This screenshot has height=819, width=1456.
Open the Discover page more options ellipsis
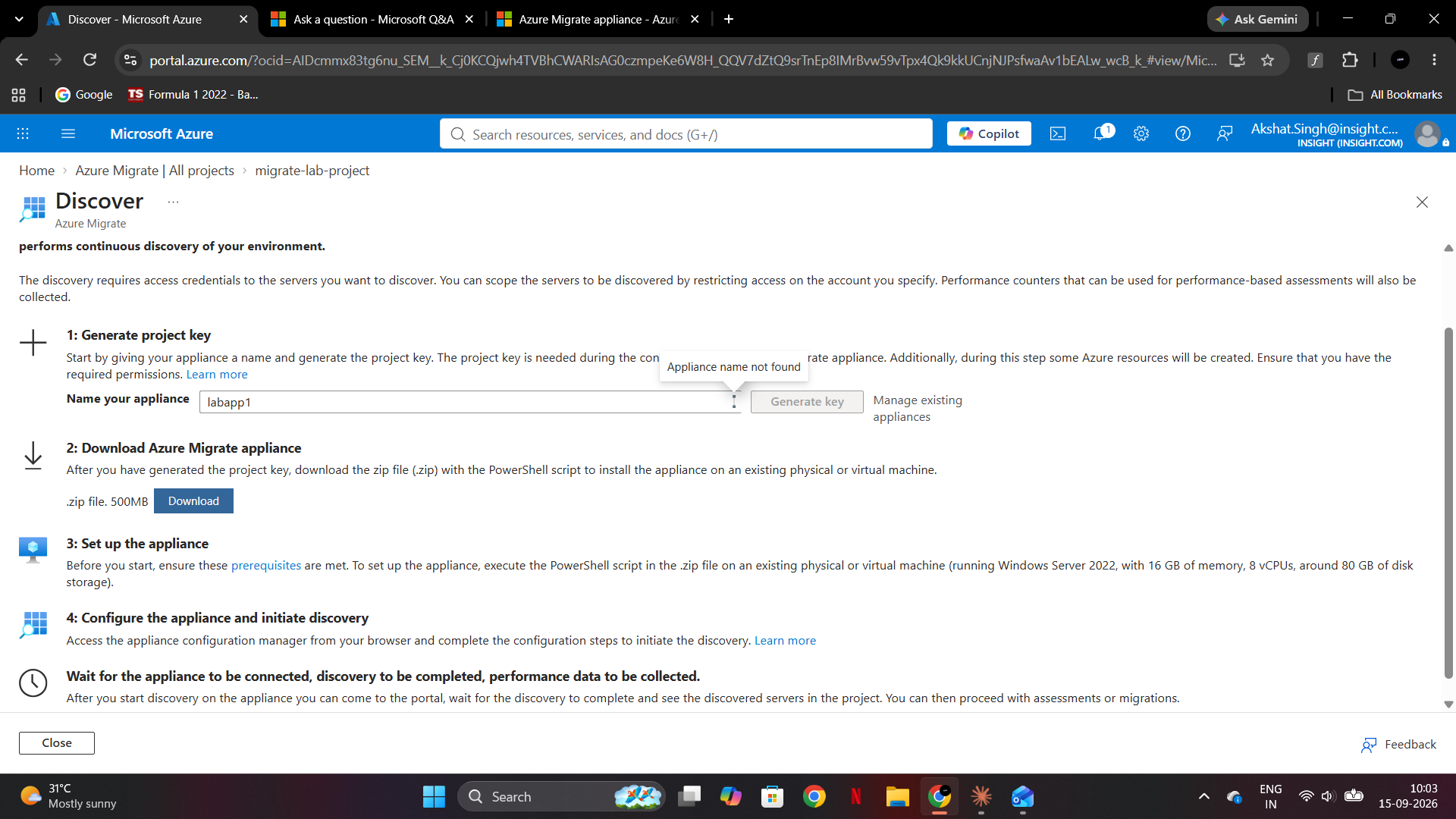[x=173, y=202]
